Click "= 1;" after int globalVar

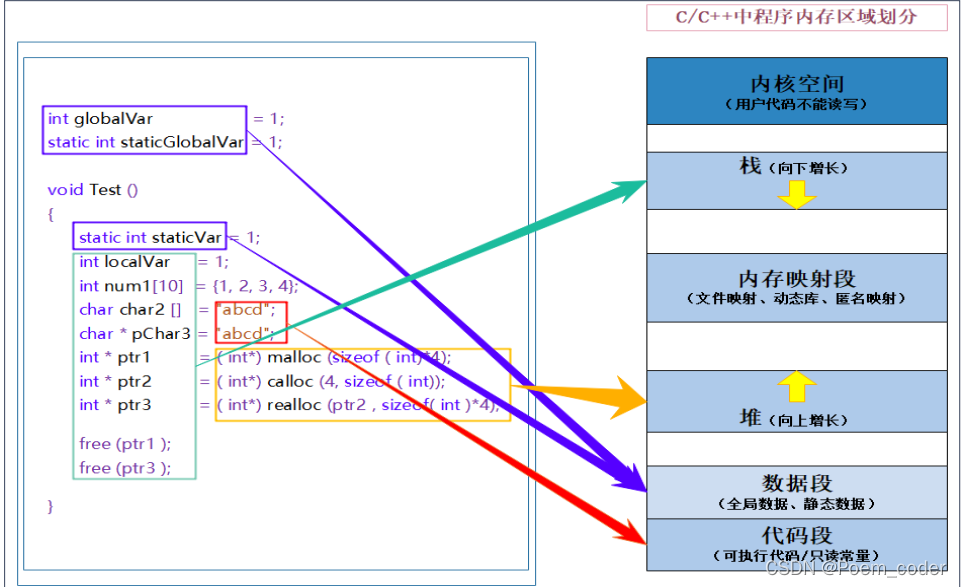tap(269, 118)
